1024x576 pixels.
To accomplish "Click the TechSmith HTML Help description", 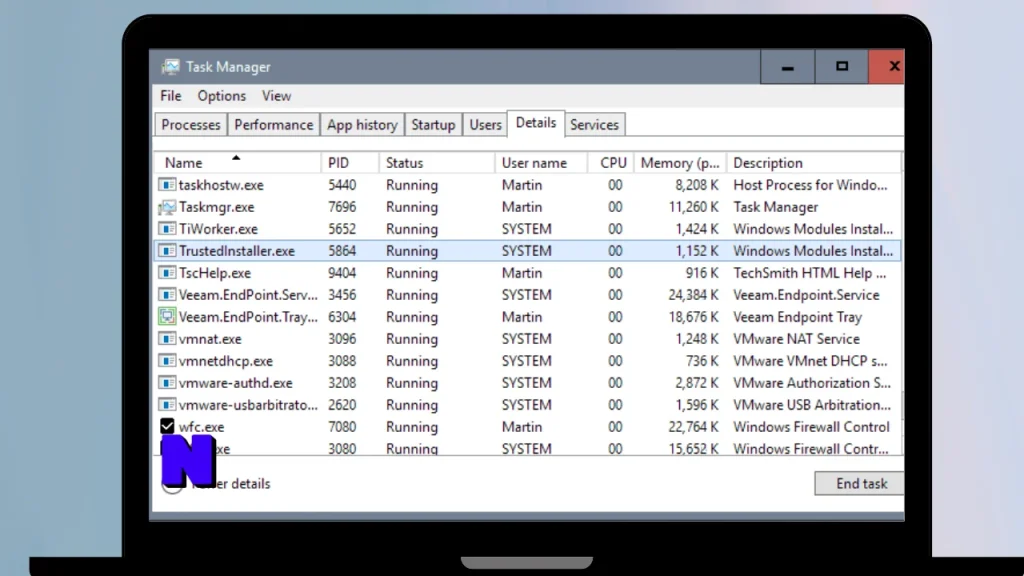I will (x=809, y=273).
